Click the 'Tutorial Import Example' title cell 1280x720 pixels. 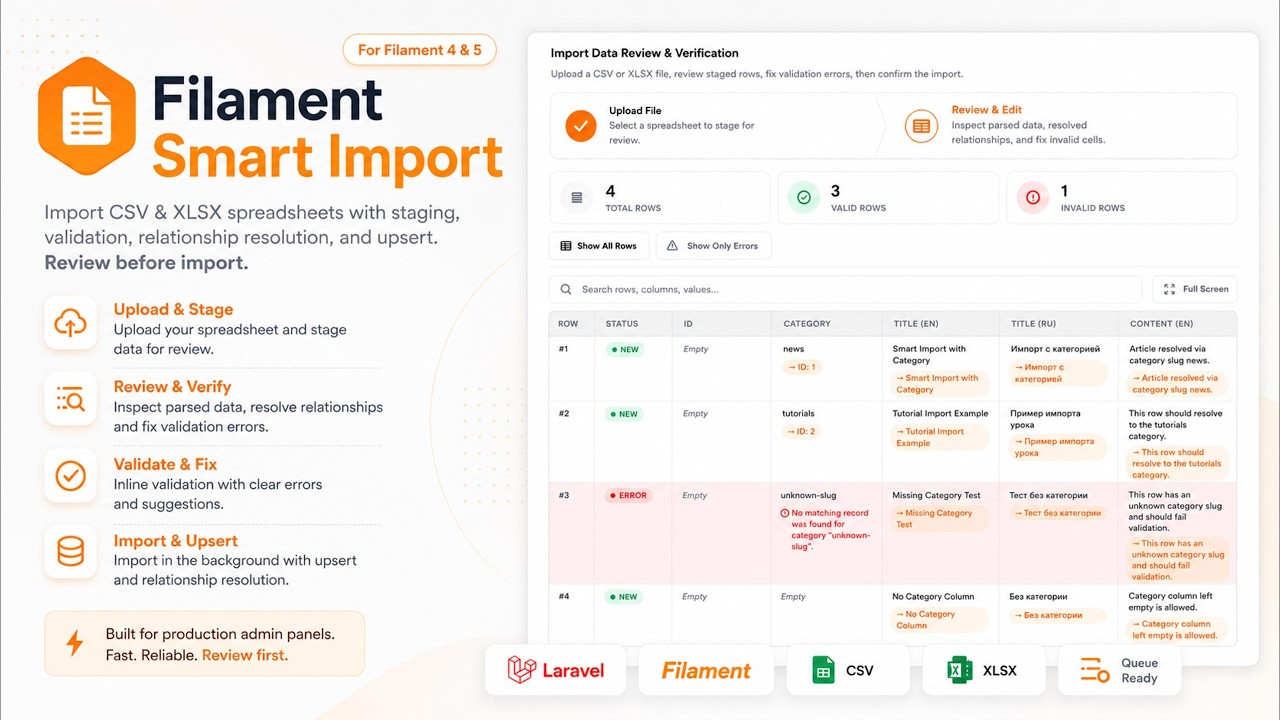point(940,413)
